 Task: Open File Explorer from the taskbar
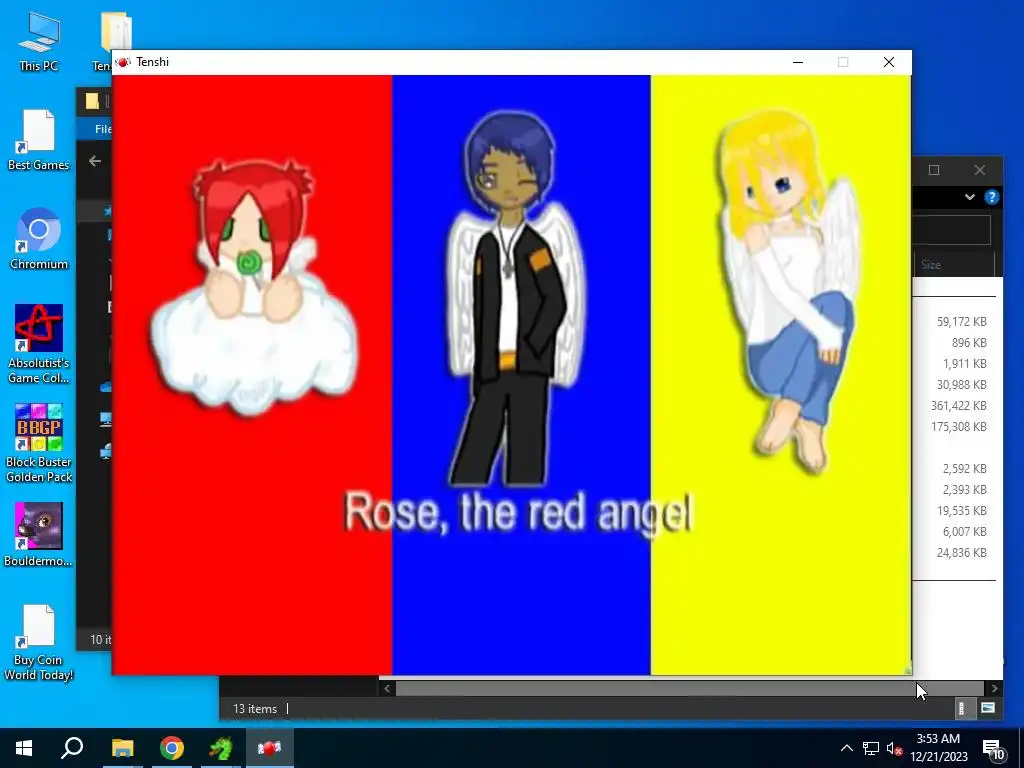(x=122, y=748)
